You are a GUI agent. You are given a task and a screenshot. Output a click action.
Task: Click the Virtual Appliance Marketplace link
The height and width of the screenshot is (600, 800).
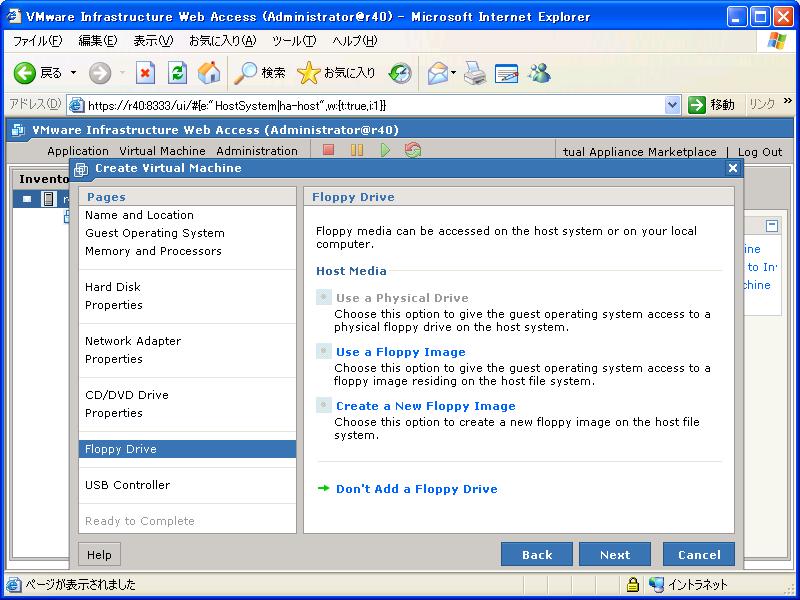point(640,152)
